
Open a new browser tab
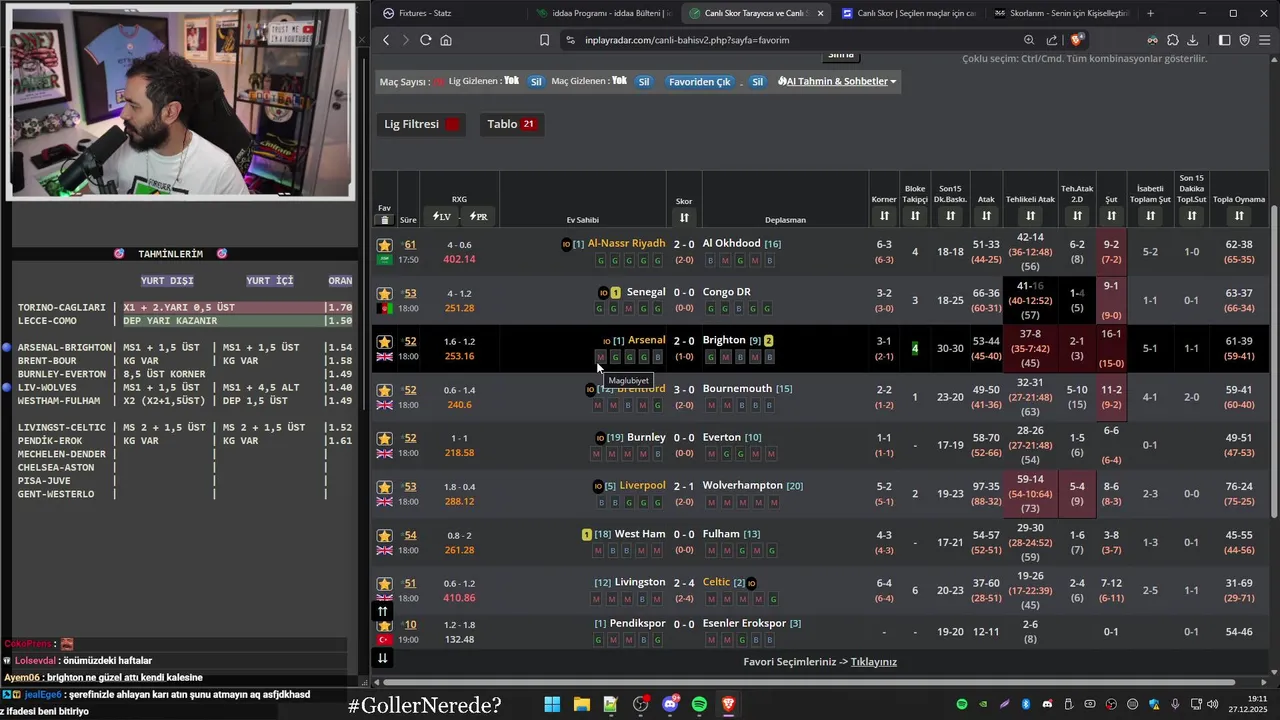[1150, 13]
